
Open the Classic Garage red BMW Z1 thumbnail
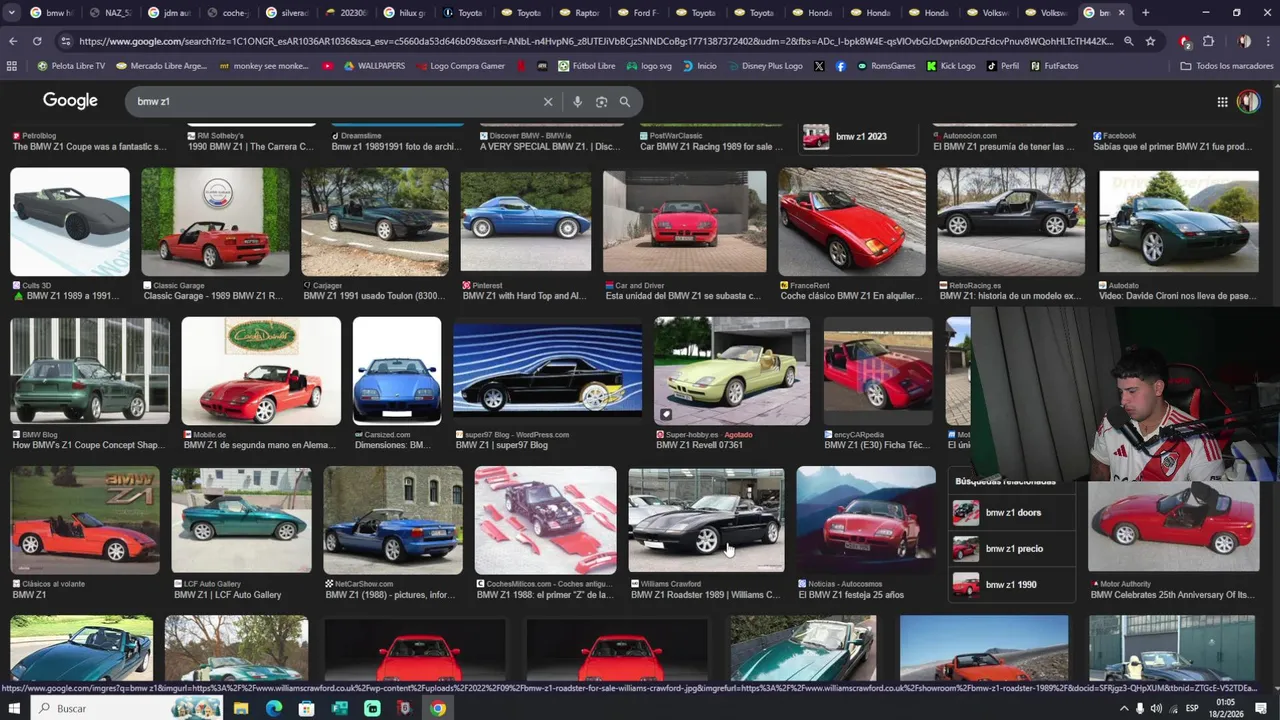click(215, 221)
